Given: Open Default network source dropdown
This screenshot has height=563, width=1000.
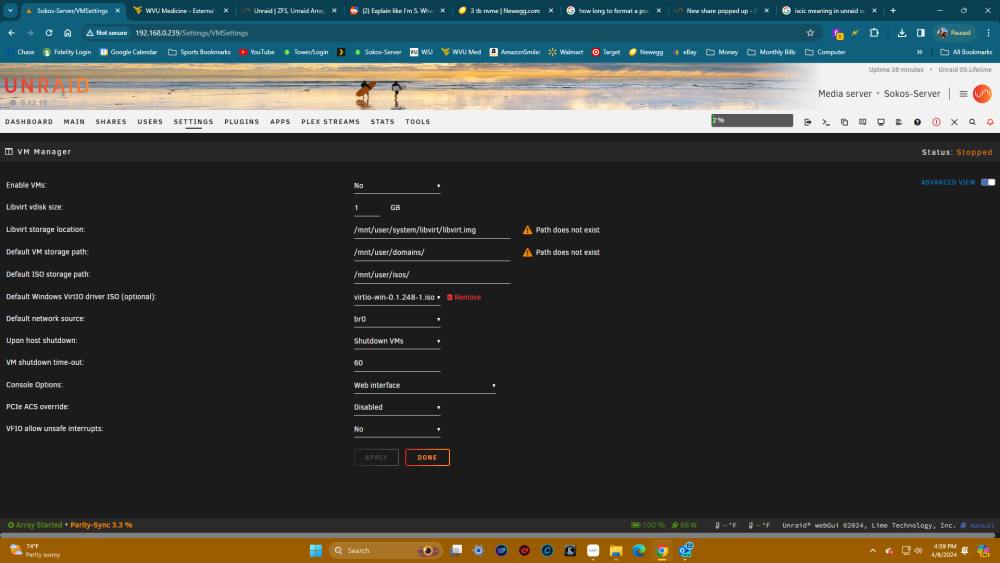Looking at the screenshot, I should [x=397, y=319].
